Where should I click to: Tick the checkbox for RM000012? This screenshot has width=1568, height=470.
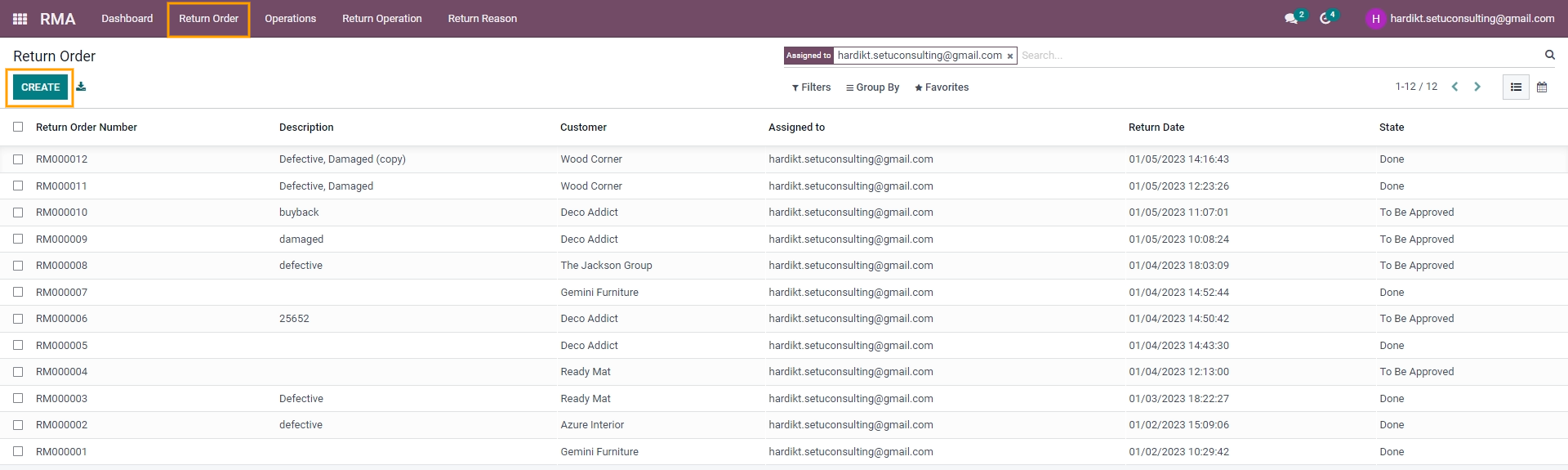18,159
